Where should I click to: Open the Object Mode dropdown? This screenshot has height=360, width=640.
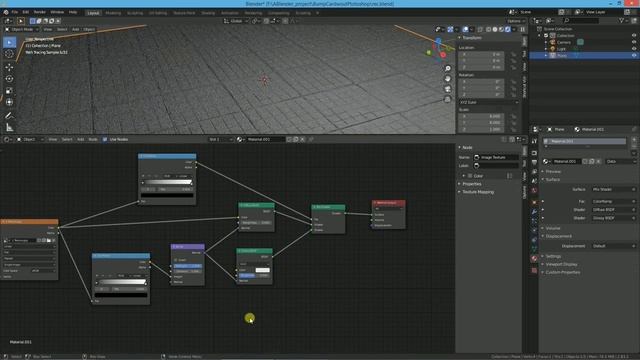pos(22,29)
